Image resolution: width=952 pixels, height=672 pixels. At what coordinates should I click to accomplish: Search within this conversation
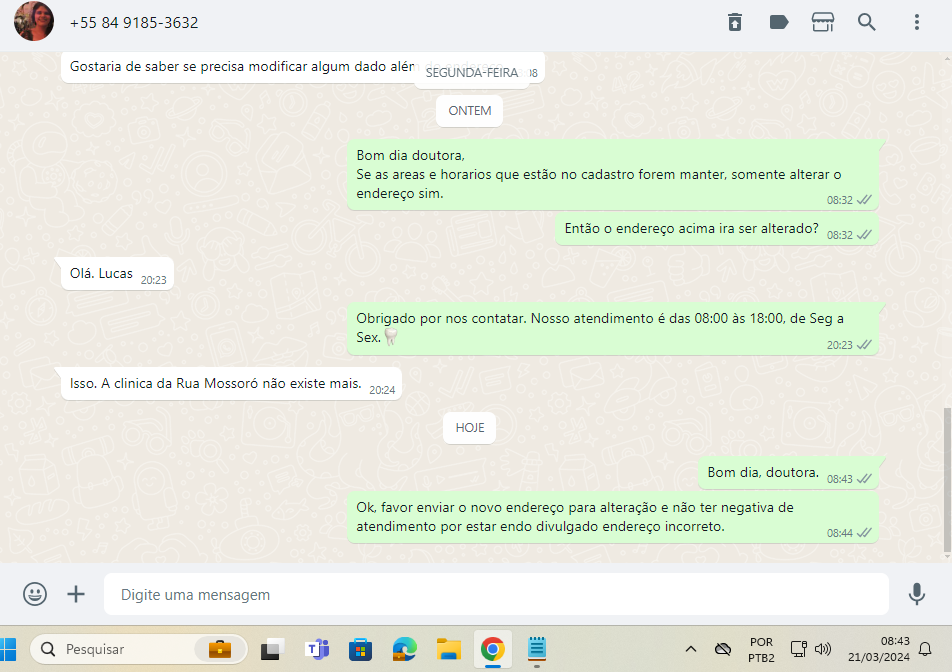[x=866, y=22]
